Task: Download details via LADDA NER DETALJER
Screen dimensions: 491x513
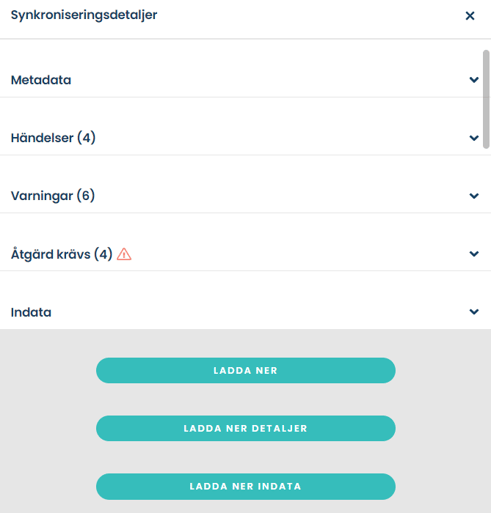Action: click(246, 428)
